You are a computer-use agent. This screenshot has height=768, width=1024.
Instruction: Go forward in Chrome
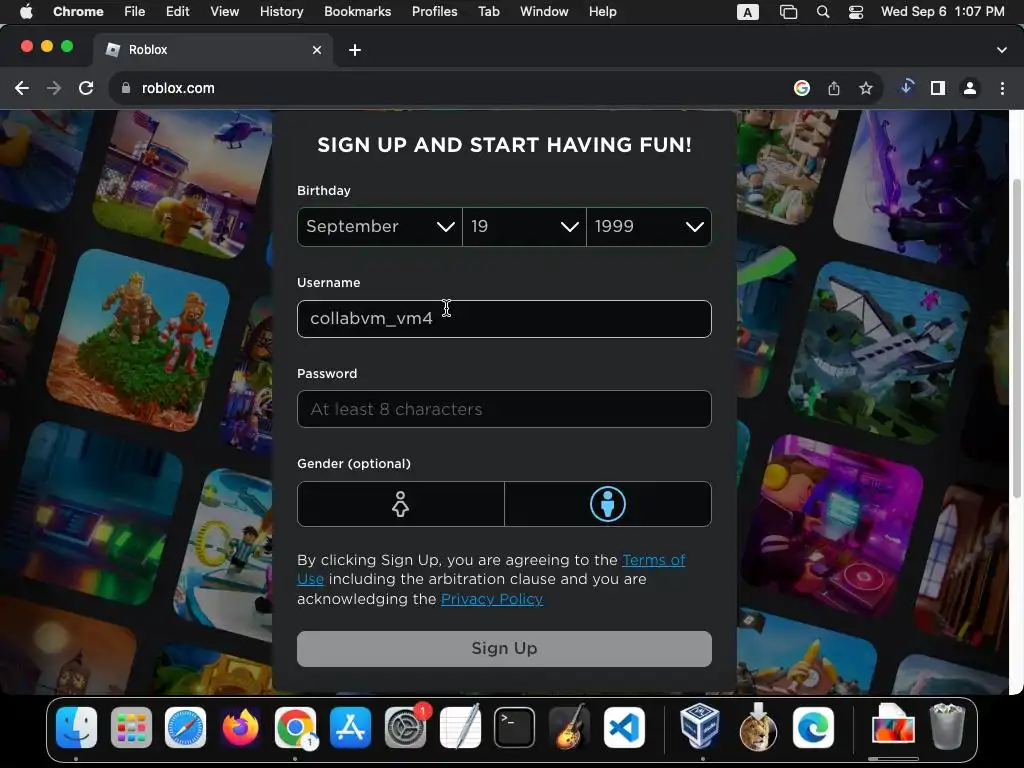(54, 88)
